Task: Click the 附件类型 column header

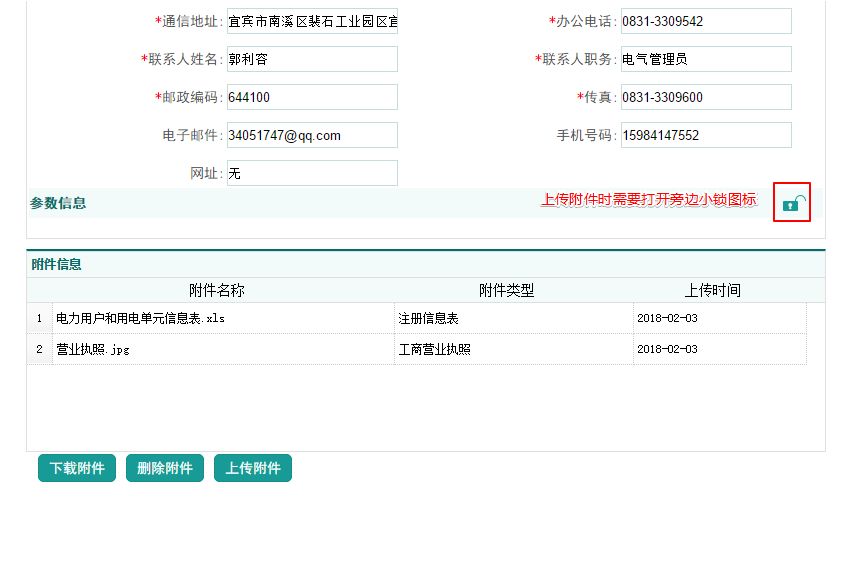Action: point(506,291)
